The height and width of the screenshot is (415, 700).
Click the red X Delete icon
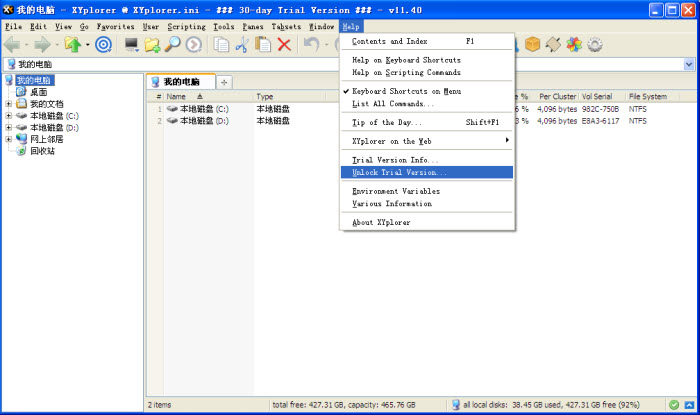pyautogui.click(x=284, y=45)
